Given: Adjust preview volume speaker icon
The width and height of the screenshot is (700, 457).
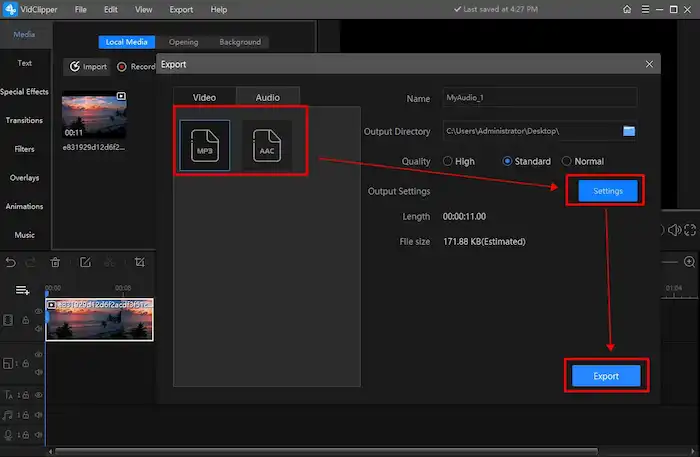Looking at the screenshot, I should tap(674, 230).
